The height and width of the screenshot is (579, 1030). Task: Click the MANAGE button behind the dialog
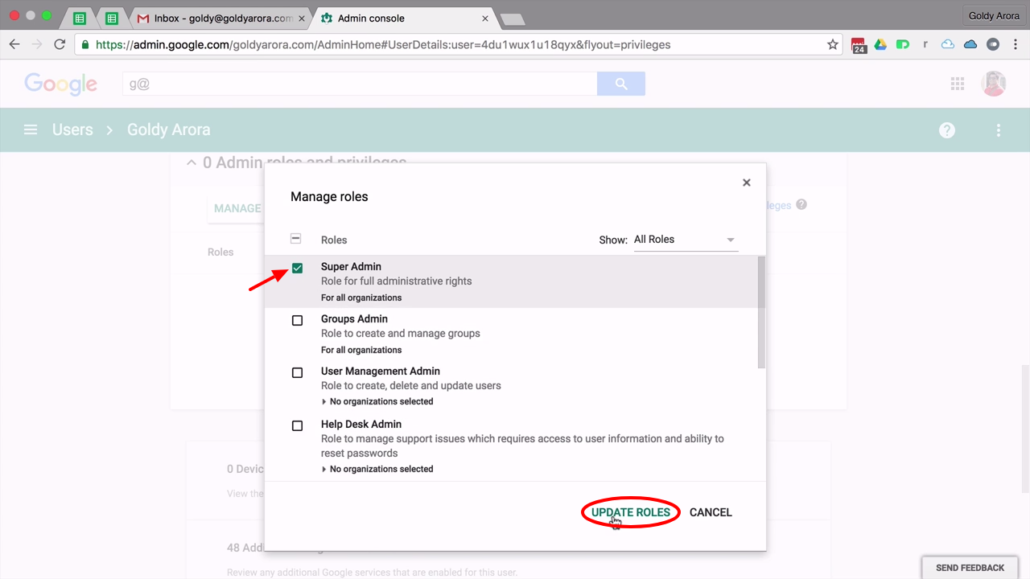[237, 208]
